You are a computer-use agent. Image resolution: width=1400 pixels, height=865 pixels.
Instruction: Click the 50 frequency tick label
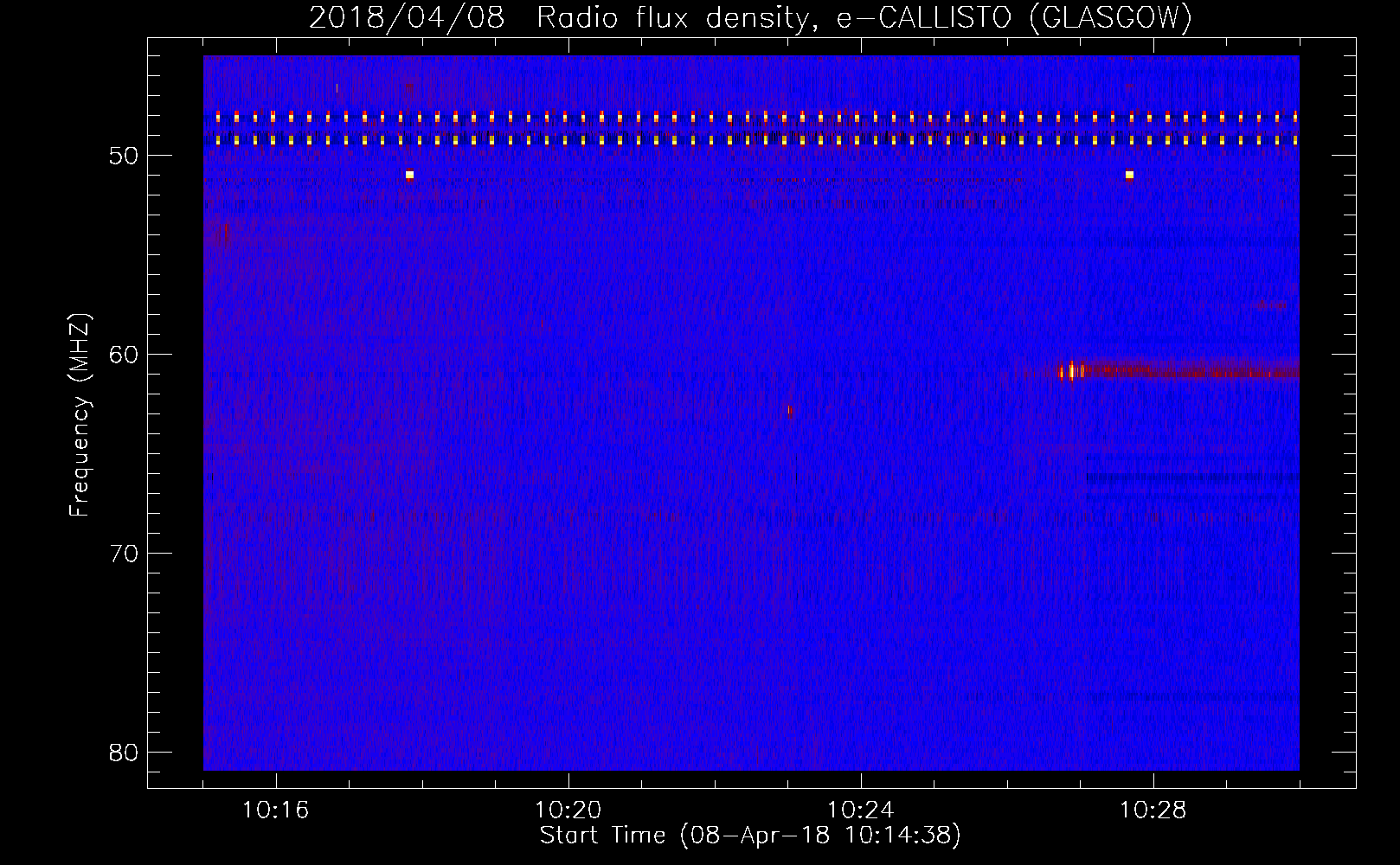point(124,156)
